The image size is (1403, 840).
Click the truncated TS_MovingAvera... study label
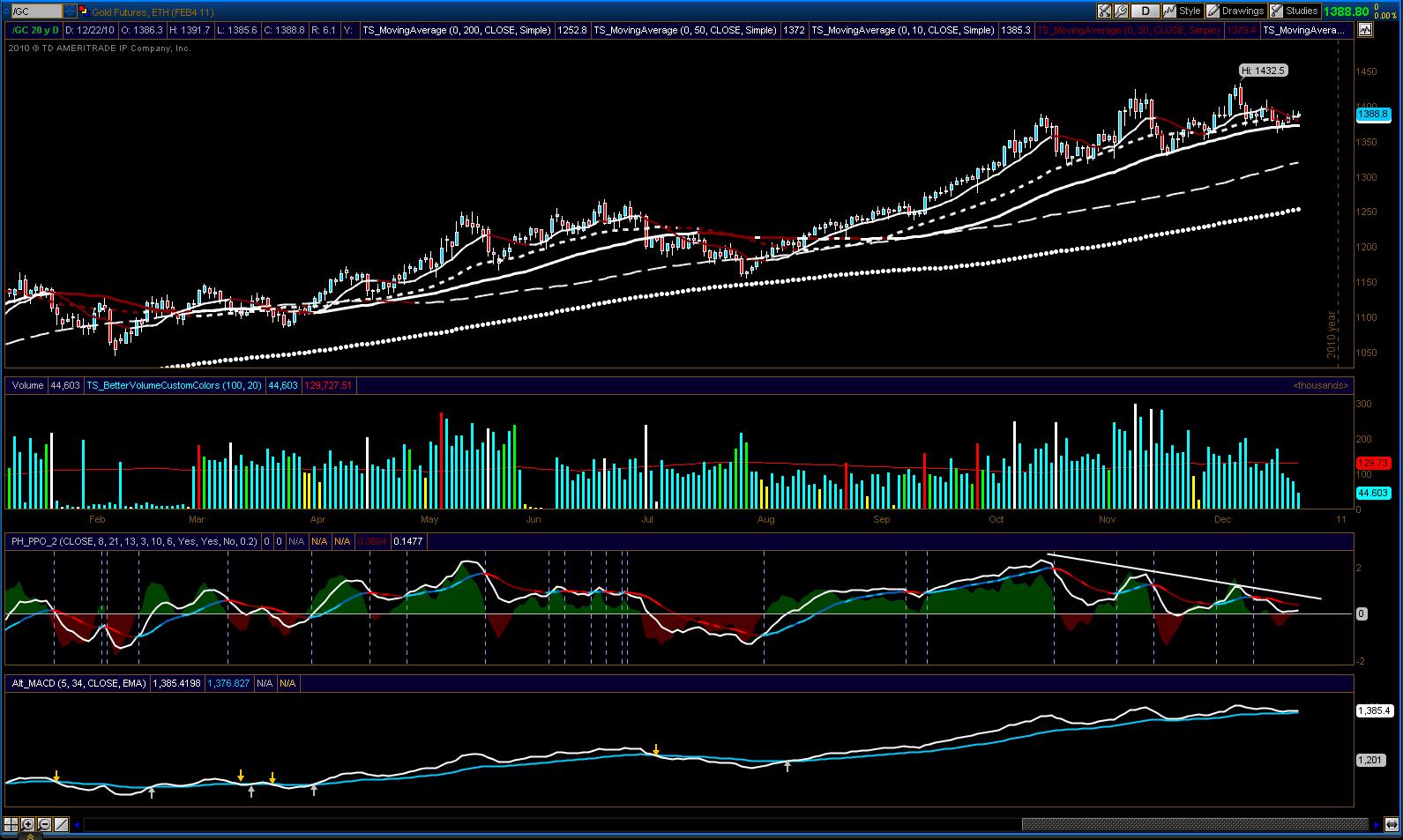coord(1303,30)
